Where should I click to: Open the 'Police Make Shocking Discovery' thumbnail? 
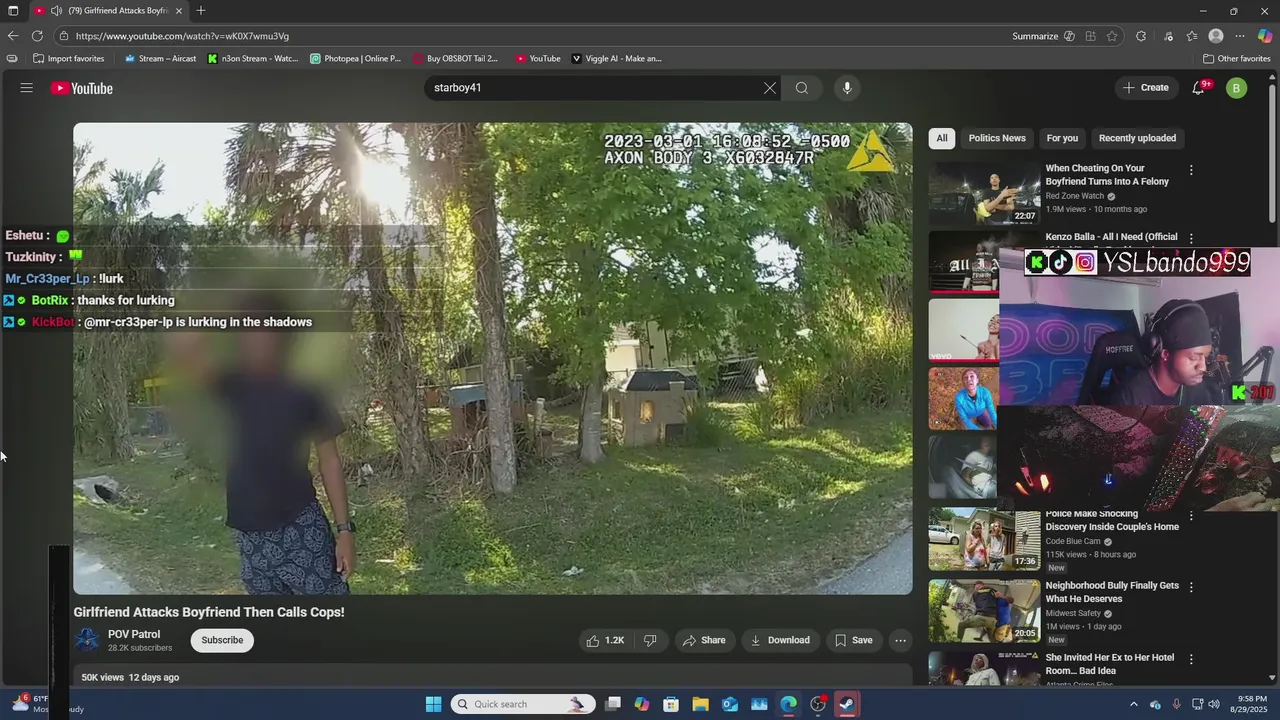click(x=984, y=540)
